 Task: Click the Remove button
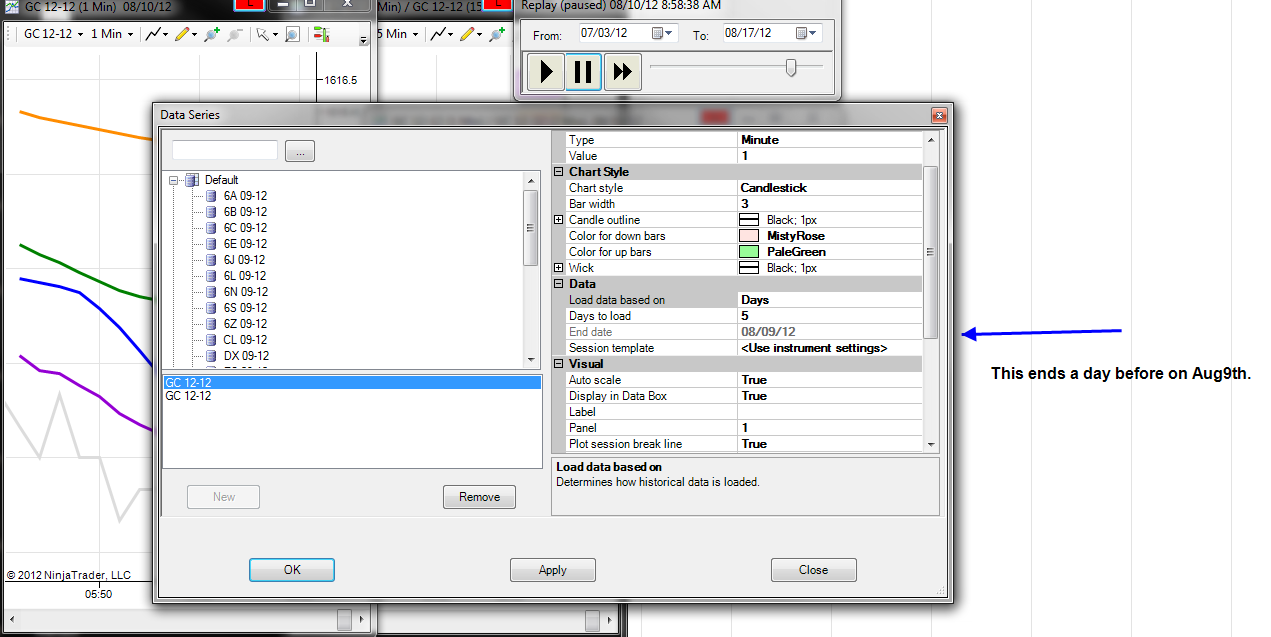coord(479,497)
